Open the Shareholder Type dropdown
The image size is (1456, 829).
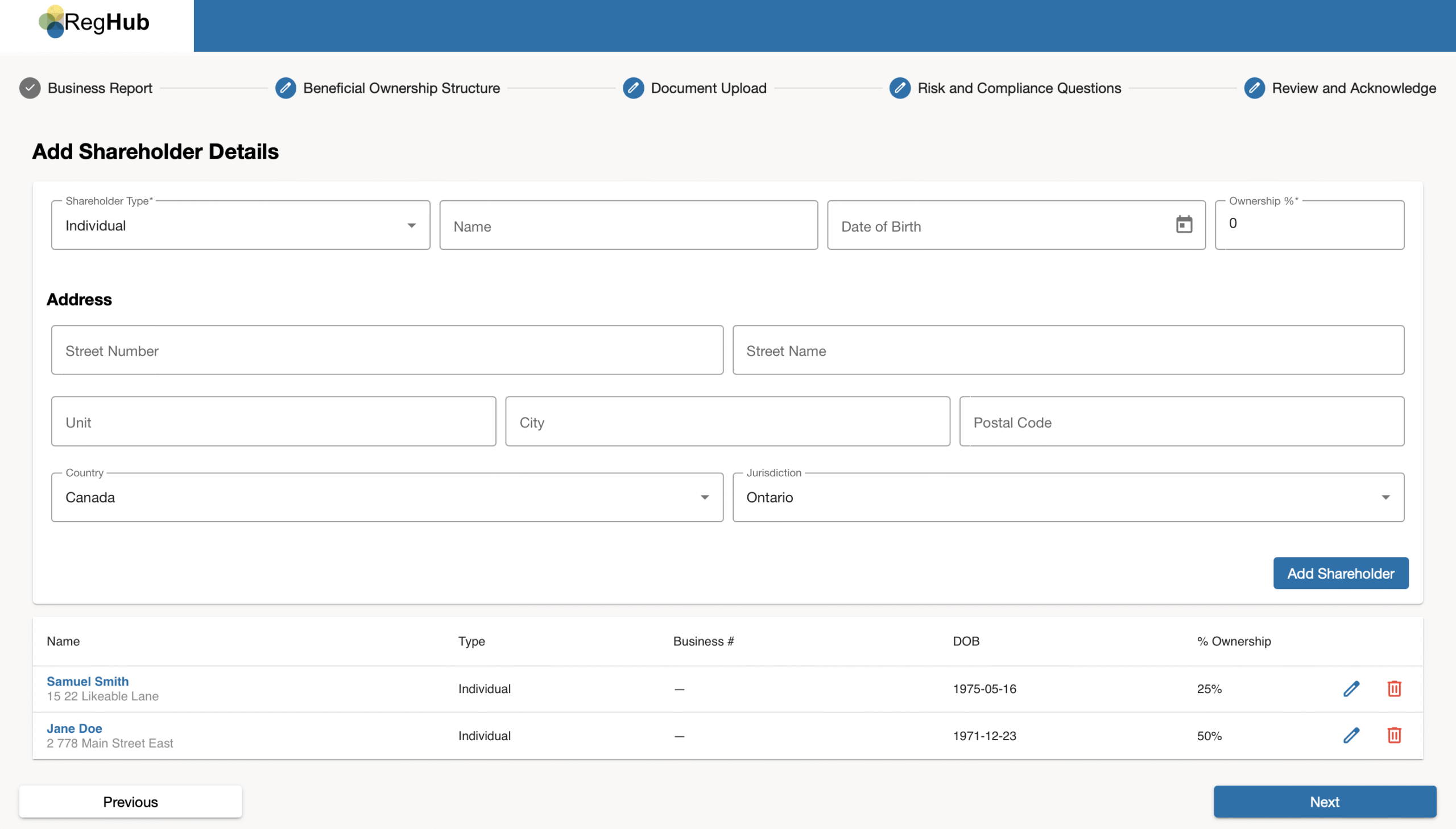point(240,225)
